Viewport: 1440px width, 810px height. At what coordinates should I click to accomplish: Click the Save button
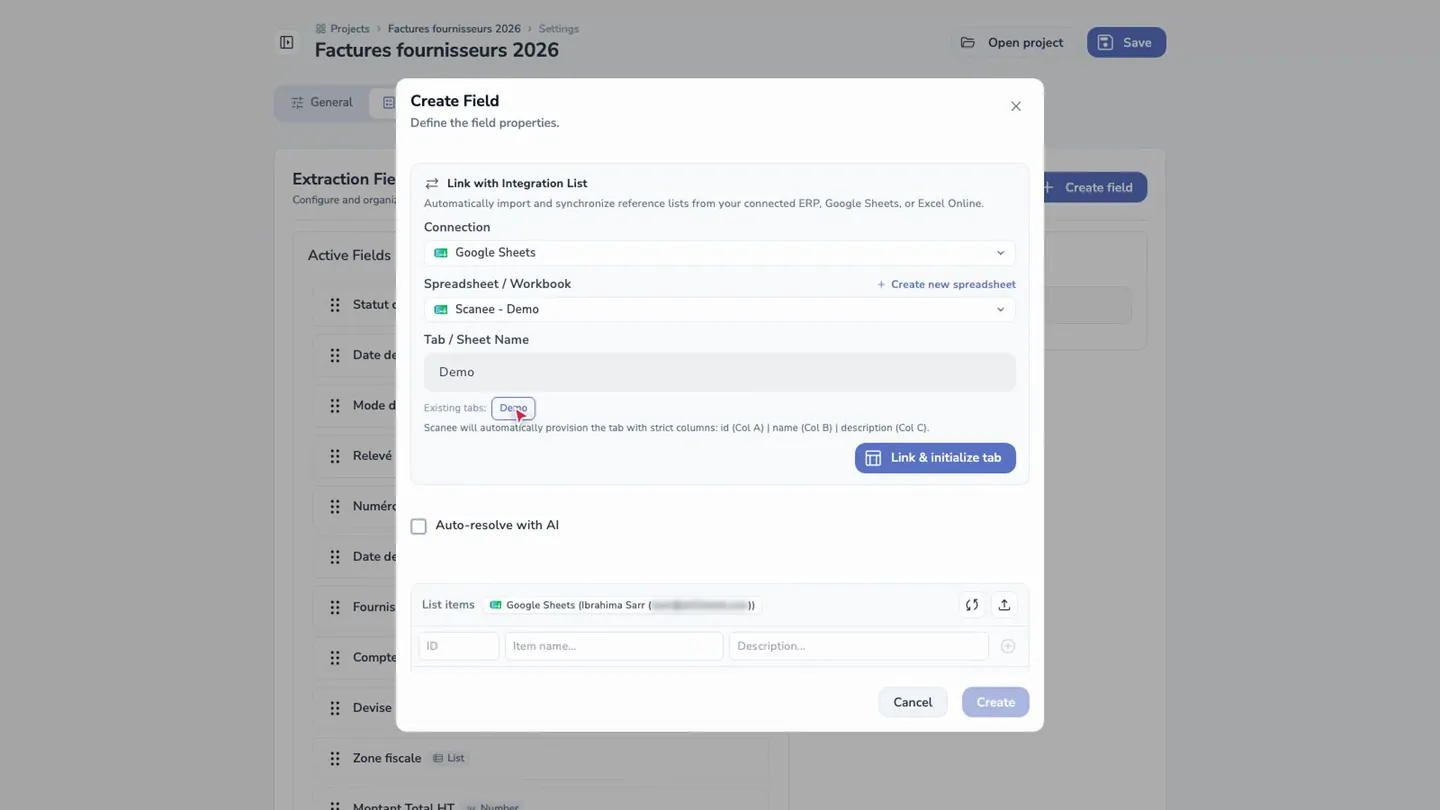tap(1126, 42)
